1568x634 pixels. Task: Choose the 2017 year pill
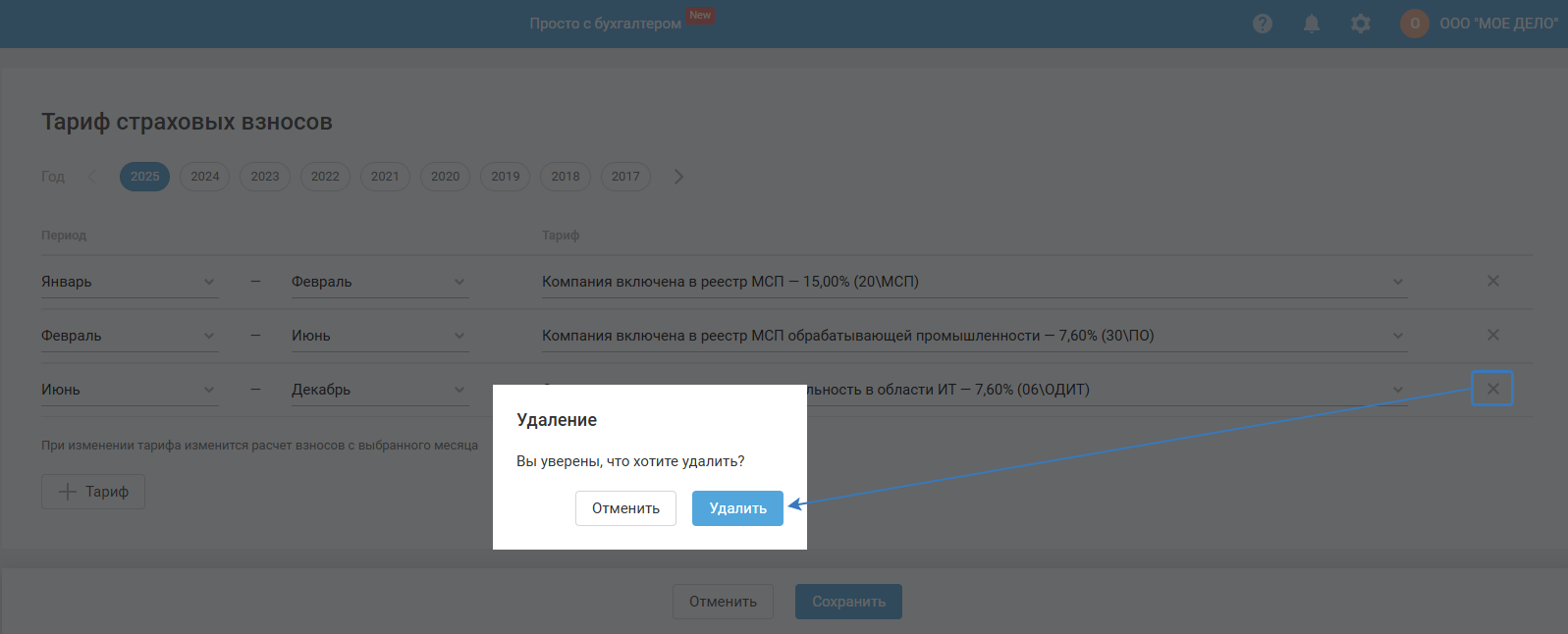click(625, 177)
